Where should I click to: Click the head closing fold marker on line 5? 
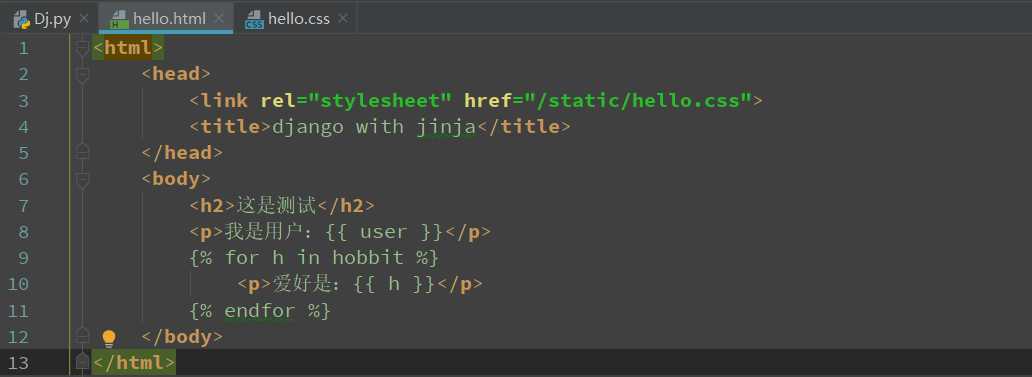tap(82, 152)
